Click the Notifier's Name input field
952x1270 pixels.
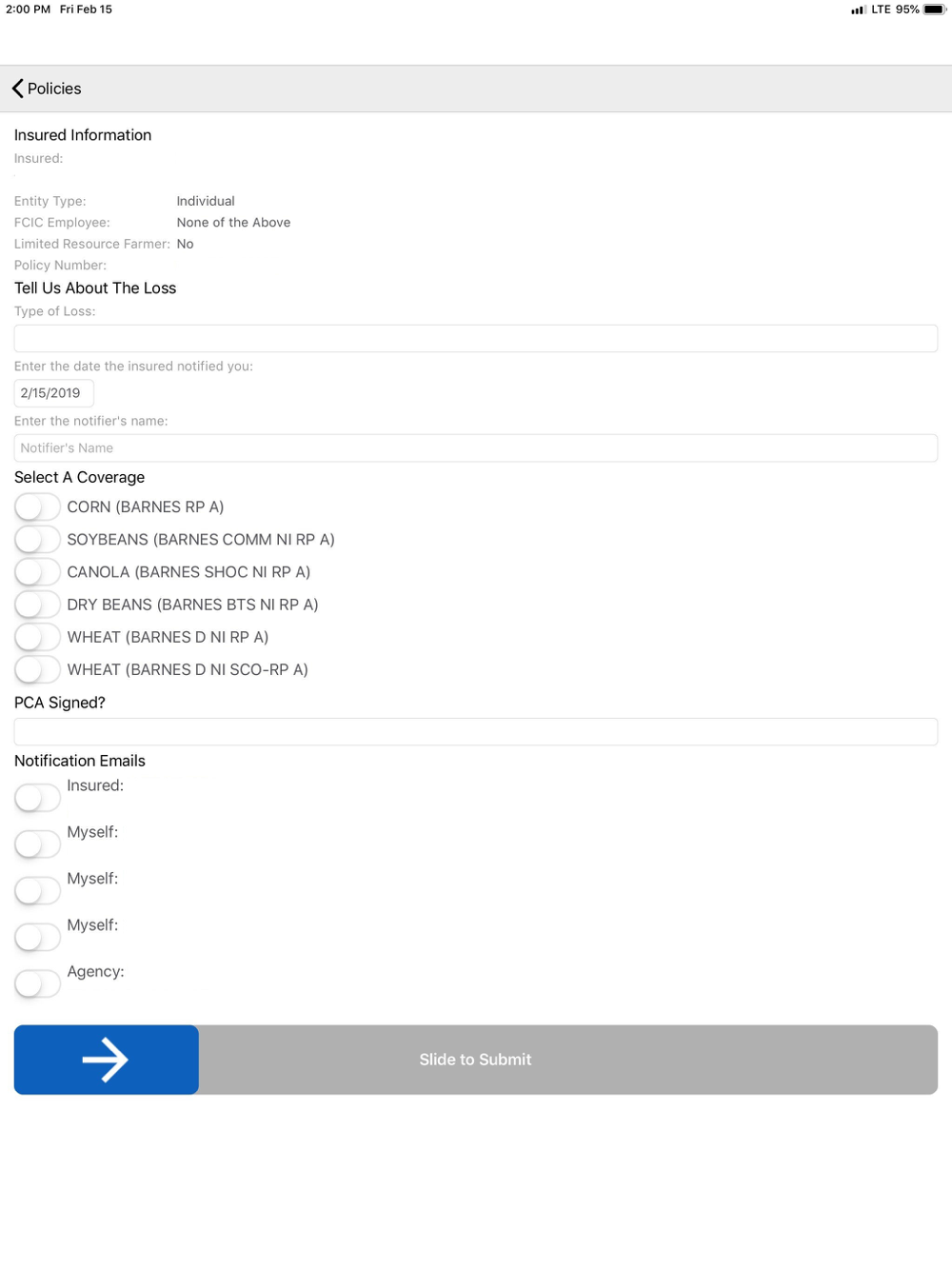[475, 448]
